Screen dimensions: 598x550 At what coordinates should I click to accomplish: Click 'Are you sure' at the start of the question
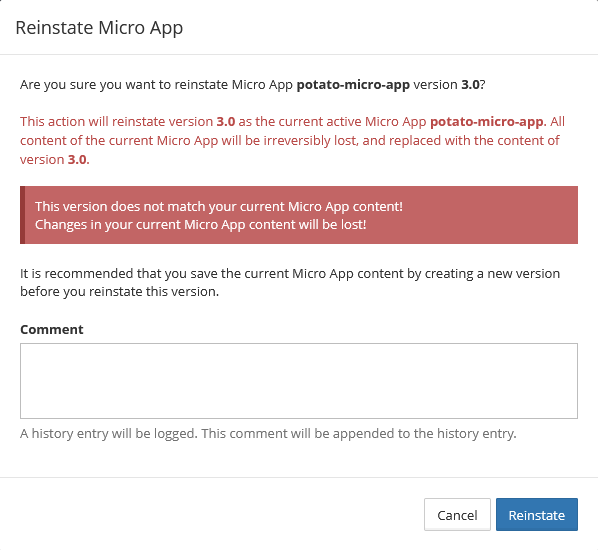[57, 85]
